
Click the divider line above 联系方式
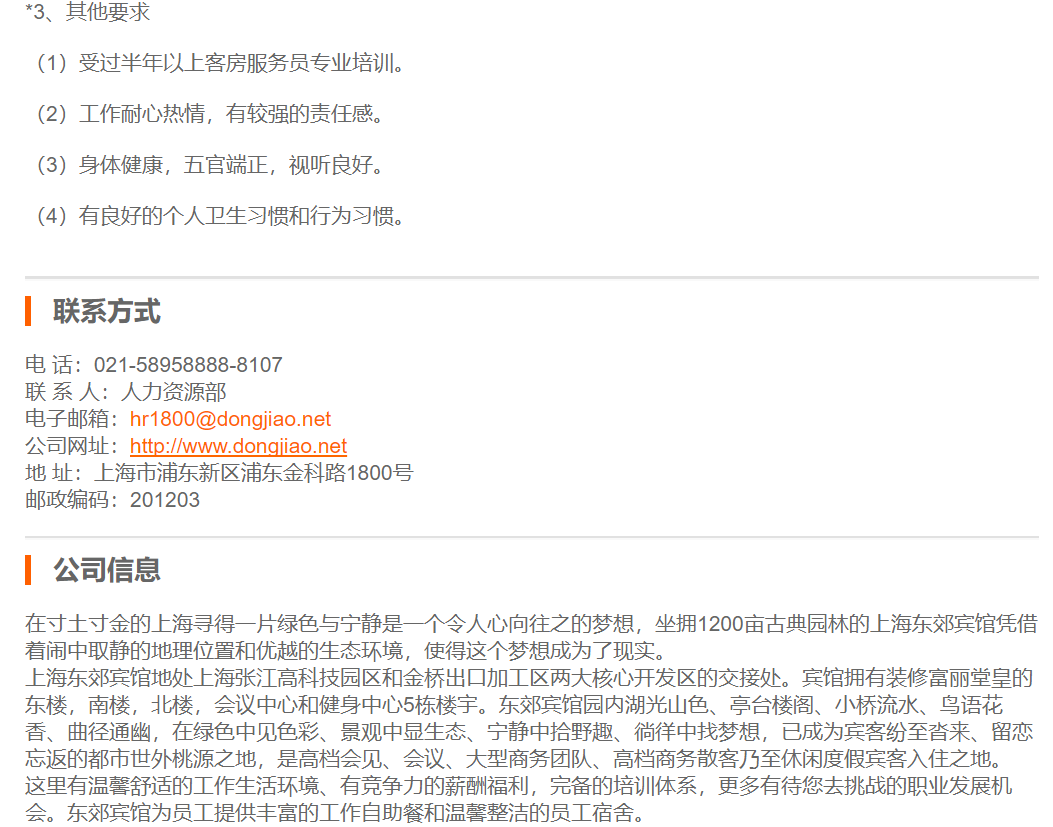tap(531, 277)
